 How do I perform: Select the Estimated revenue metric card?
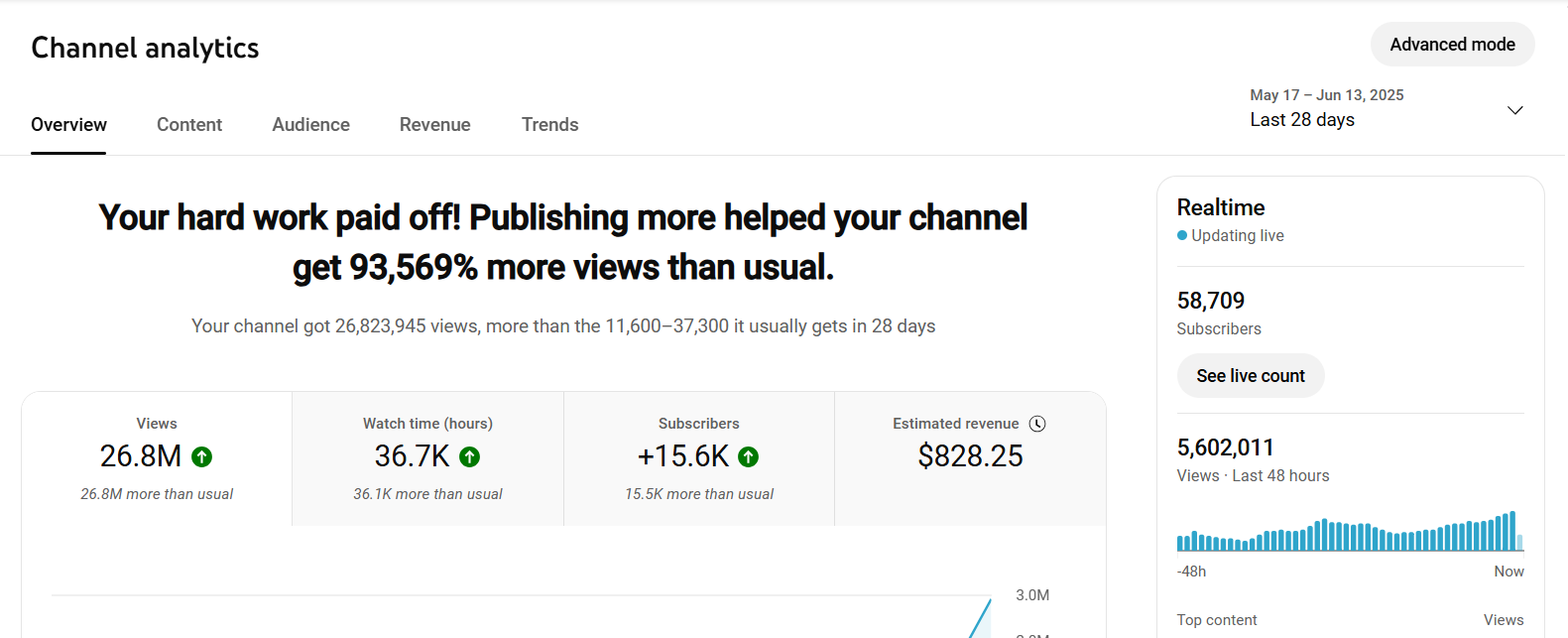click(970, 458)
